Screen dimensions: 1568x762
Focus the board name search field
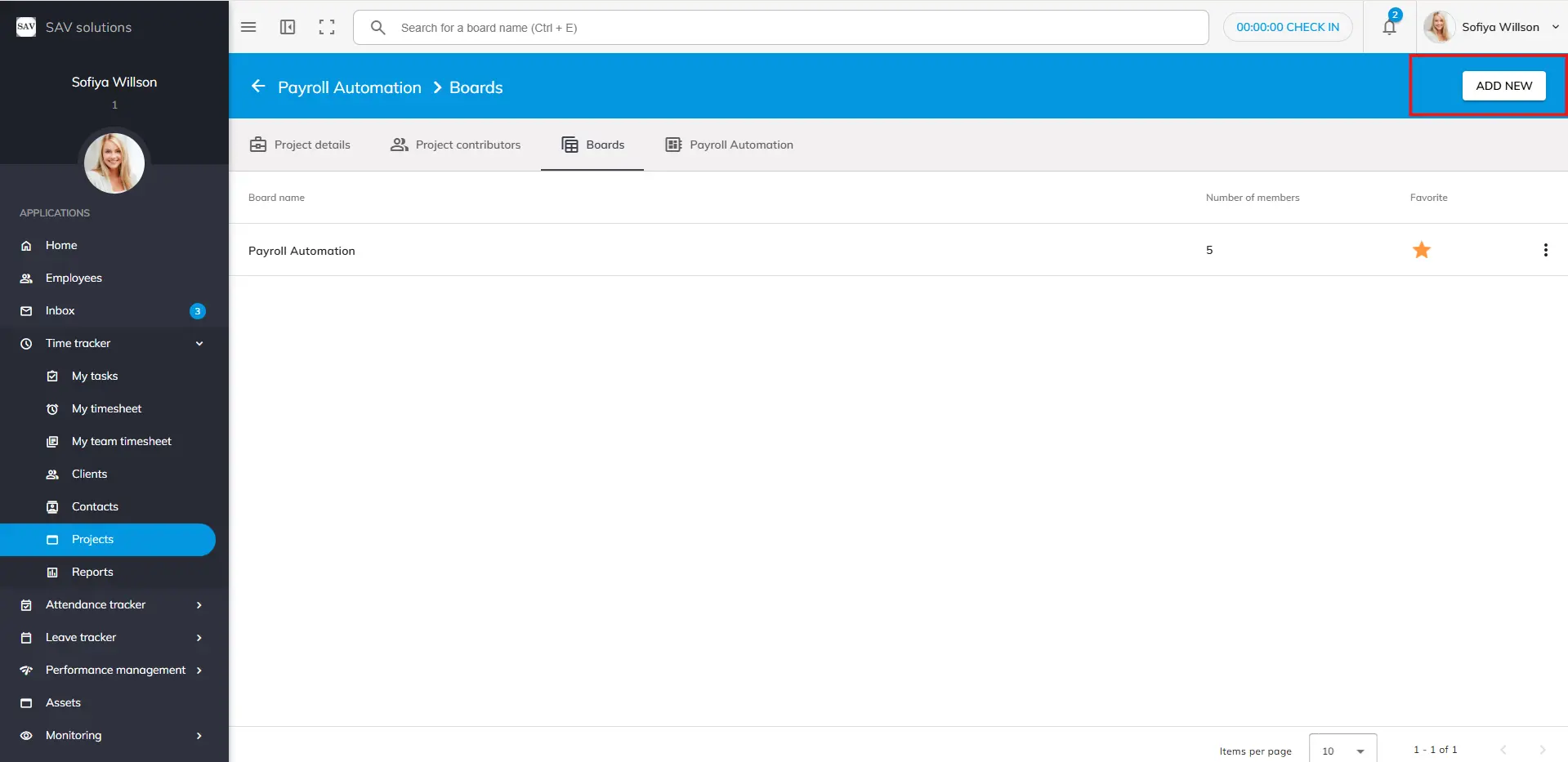(793, 28)
